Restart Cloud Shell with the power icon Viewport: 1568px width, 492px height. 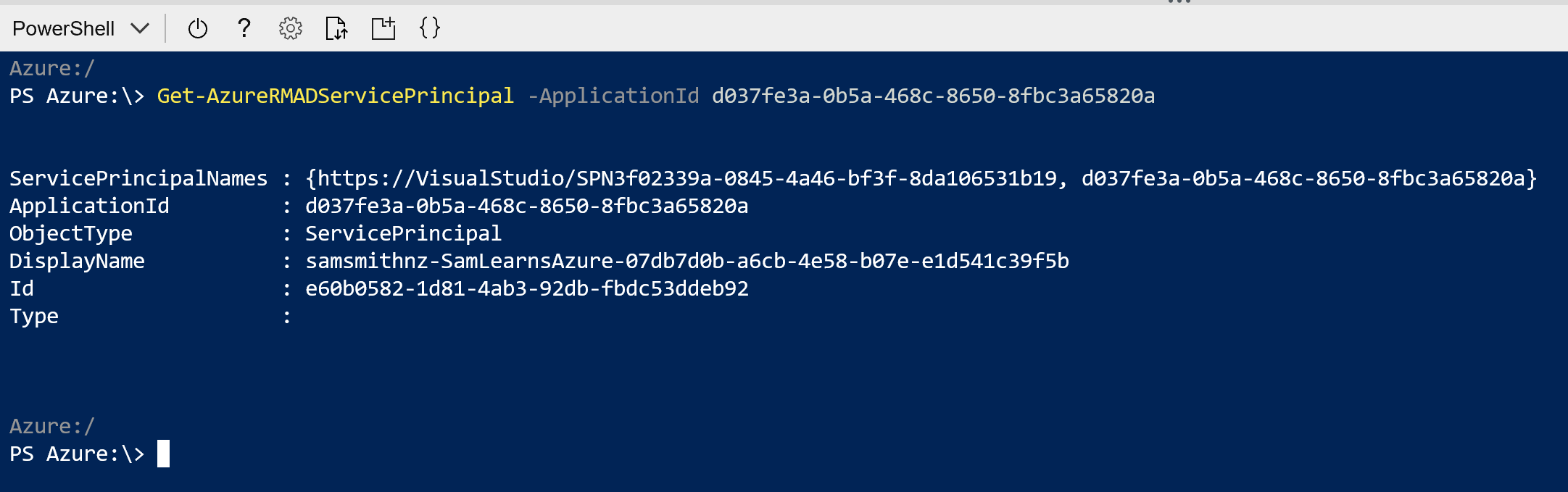[x=198, y=29]
